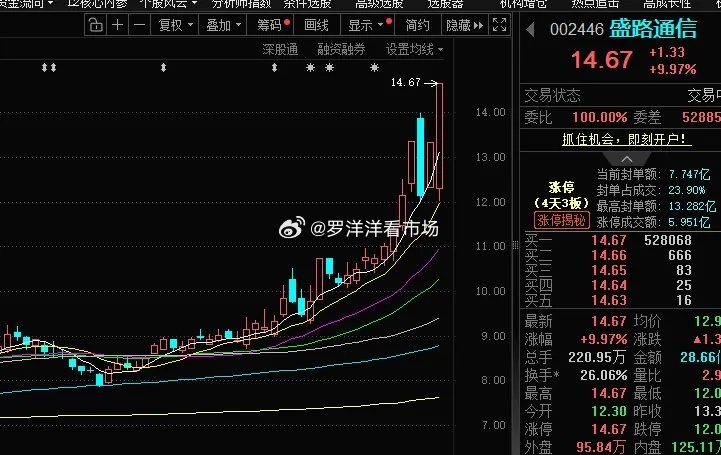Activate the 画线 drawing tool

click(x=316, y=25)
